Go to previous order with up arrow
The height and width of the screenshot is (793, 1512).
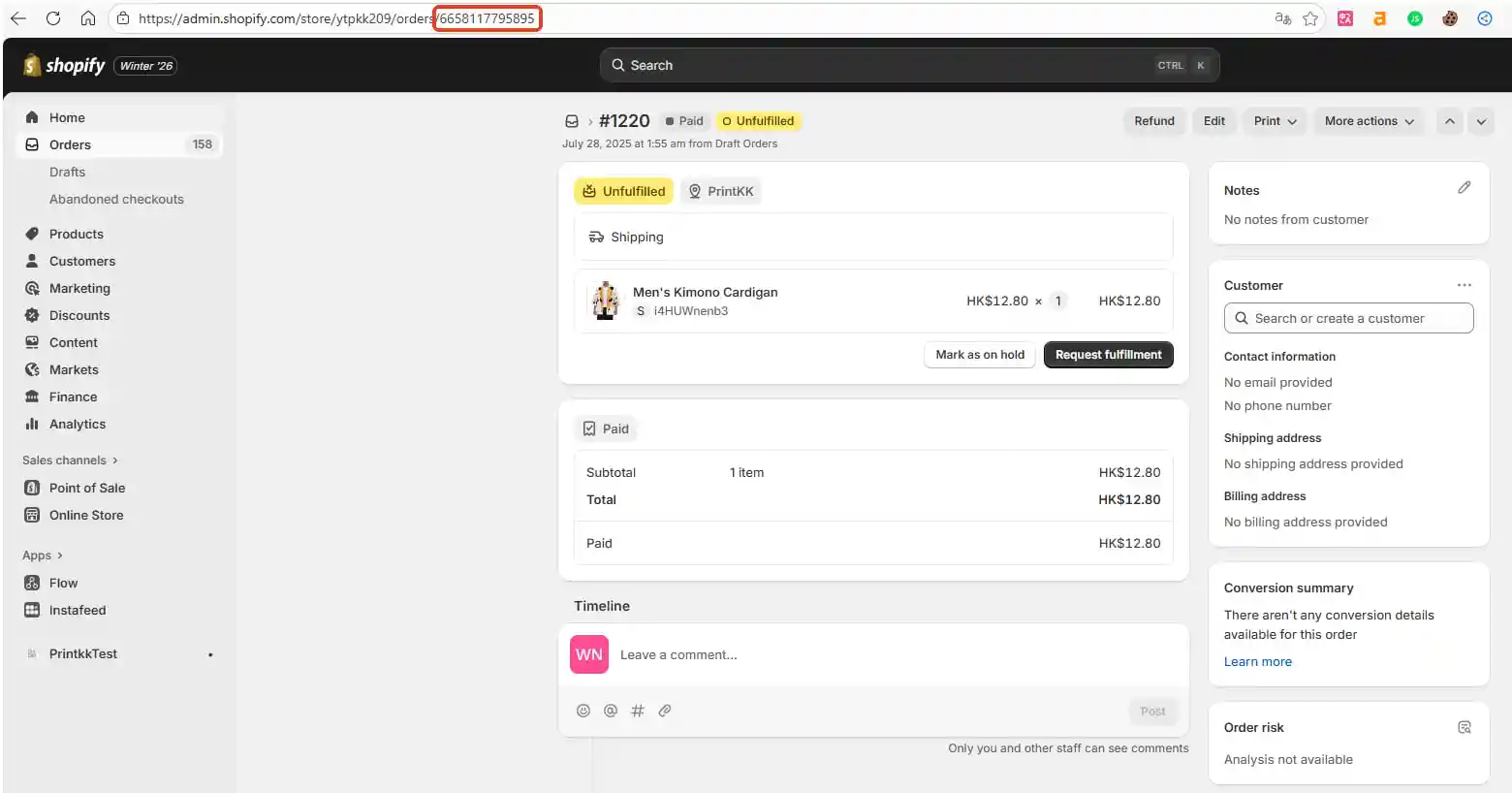[x=1449, y=121]
